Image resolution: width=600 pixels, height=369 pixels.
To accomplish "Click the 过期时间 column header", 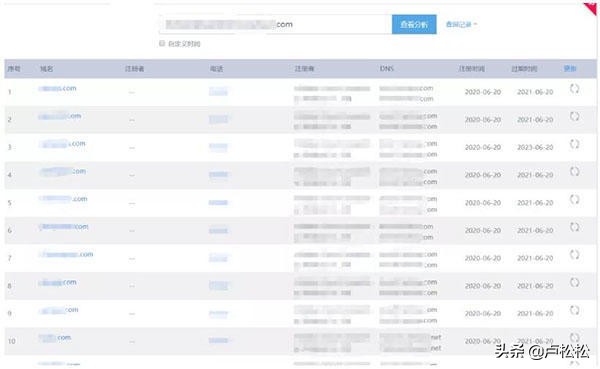I will pyautogui.click(x=524, y=69).
